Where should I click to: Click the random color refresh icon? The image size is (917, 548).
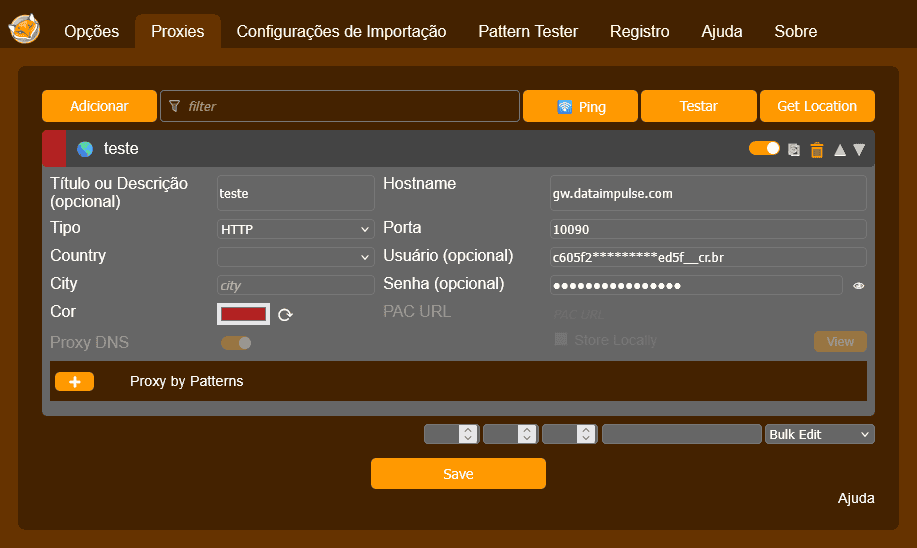click(285, 315)
